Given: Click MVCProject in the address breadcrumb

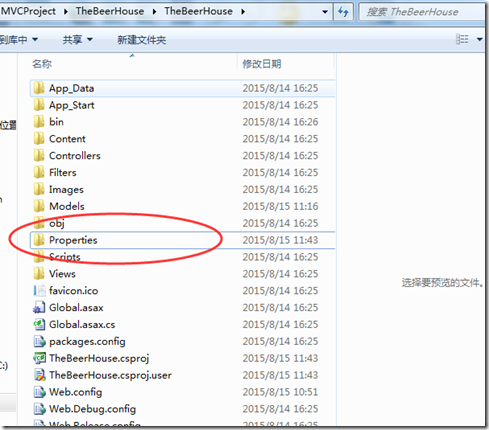Looking at the screenshot, I should point(28,11).
